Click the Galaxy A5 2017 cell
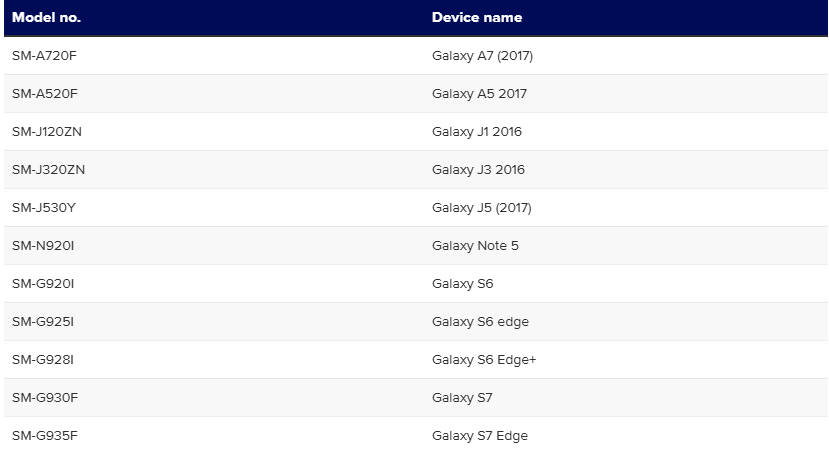Viewport: 829px width, 450px height. (x=479, y=94)
